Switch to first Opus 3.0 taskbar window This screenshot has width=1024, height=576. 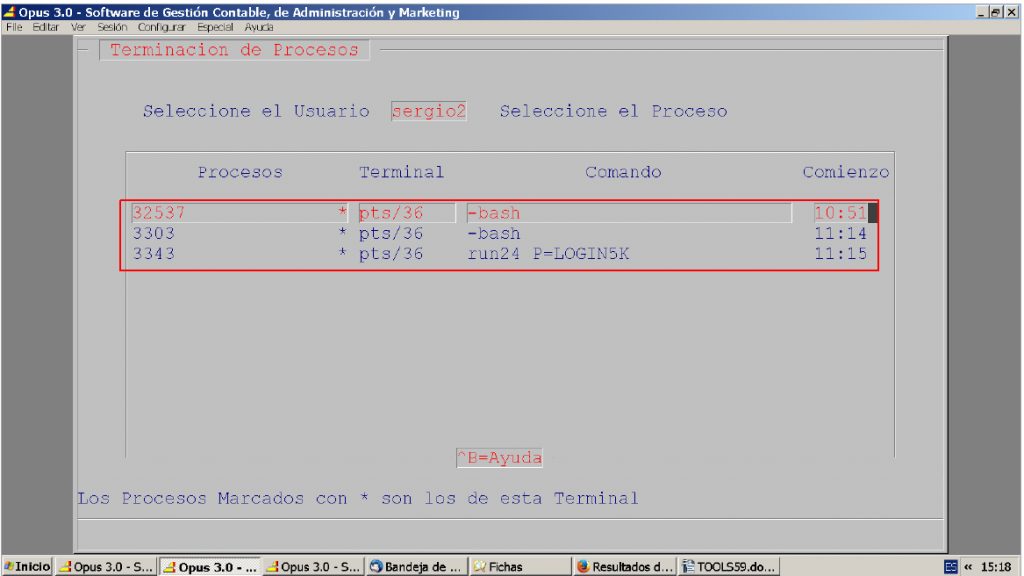click(x=106, y=566)
